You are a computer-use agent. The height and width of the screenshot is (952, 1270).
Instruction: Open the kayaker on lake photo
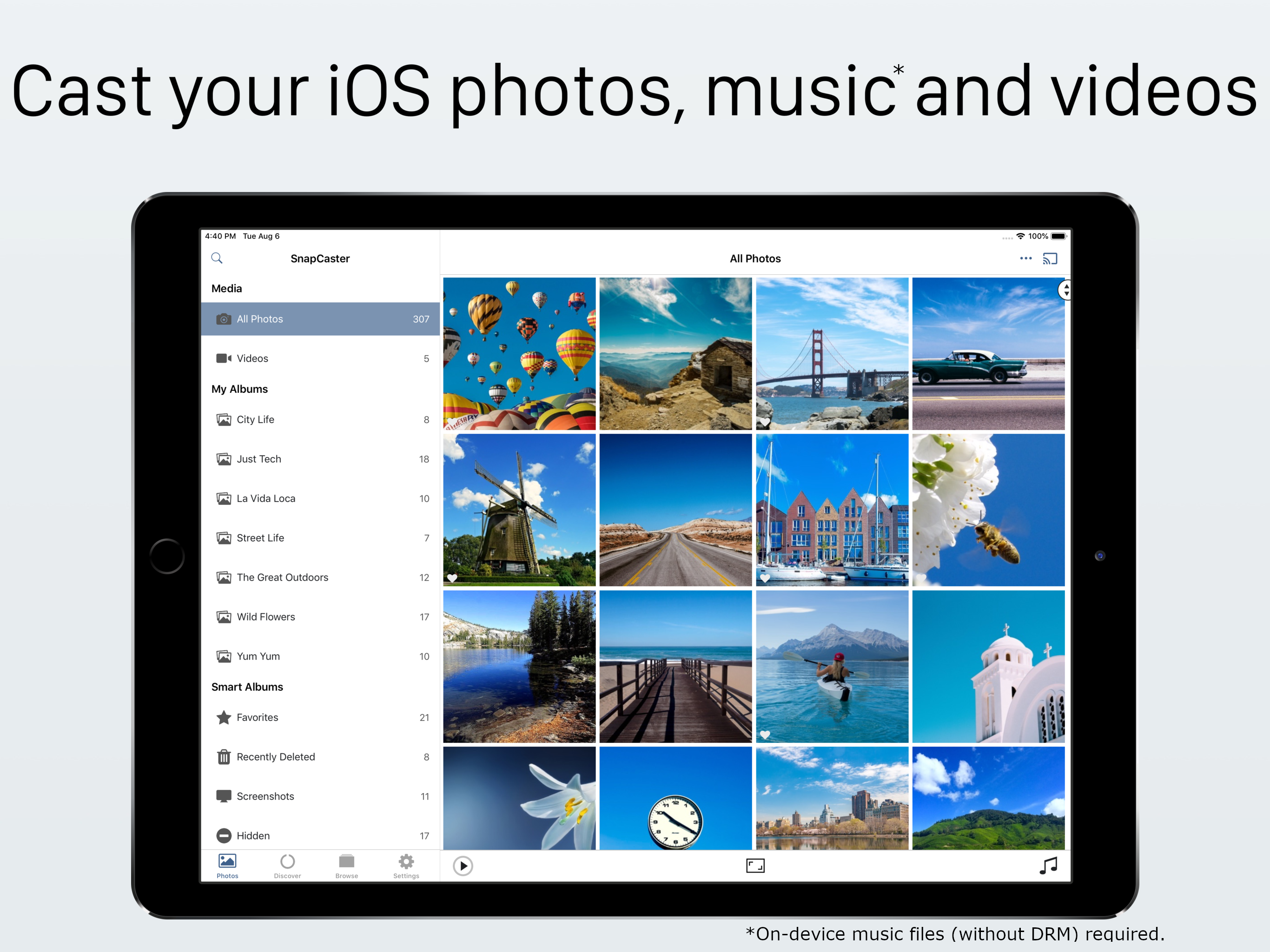832,667
